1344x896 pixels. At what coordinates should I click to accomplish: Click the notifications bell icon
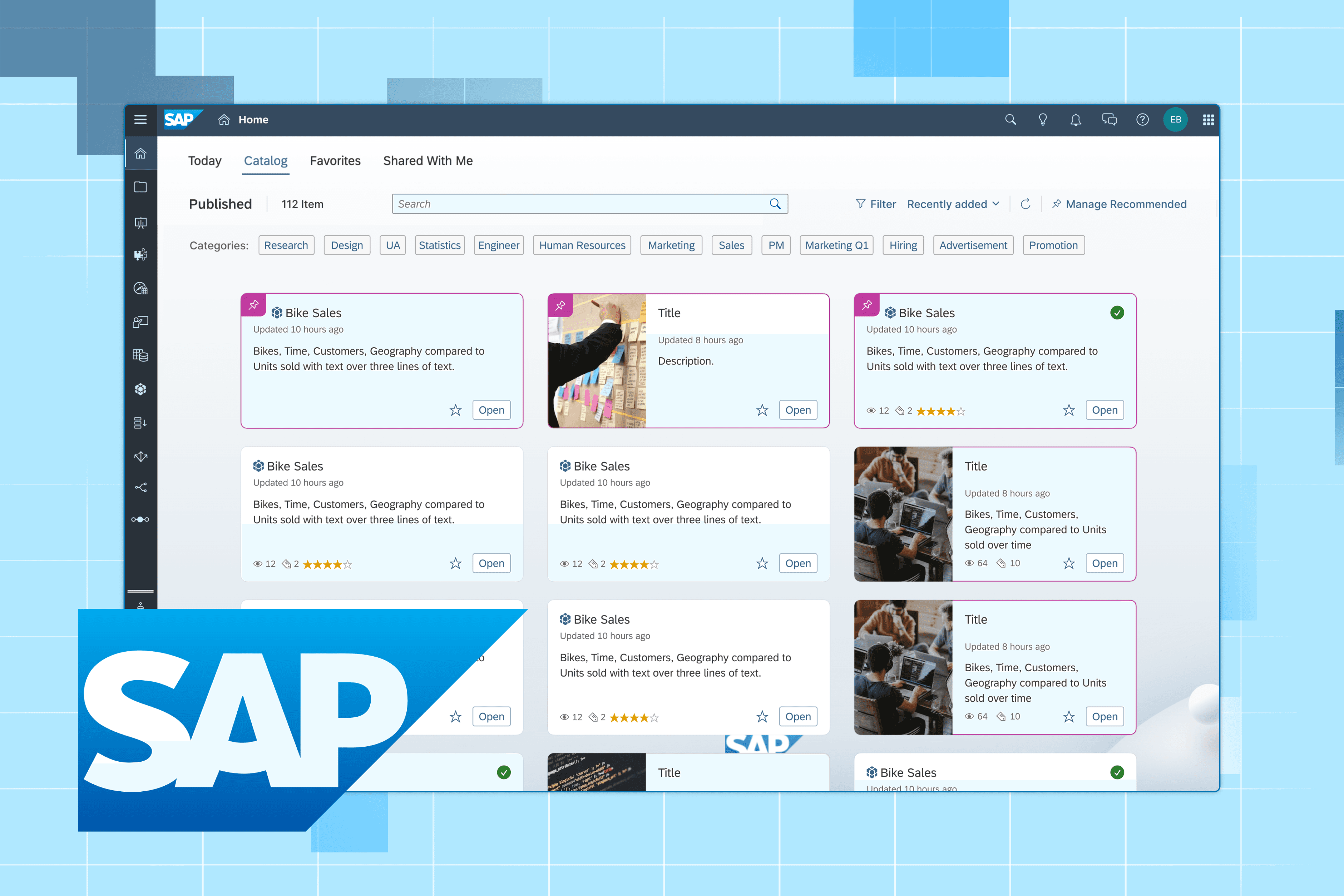coord(1075,119)
